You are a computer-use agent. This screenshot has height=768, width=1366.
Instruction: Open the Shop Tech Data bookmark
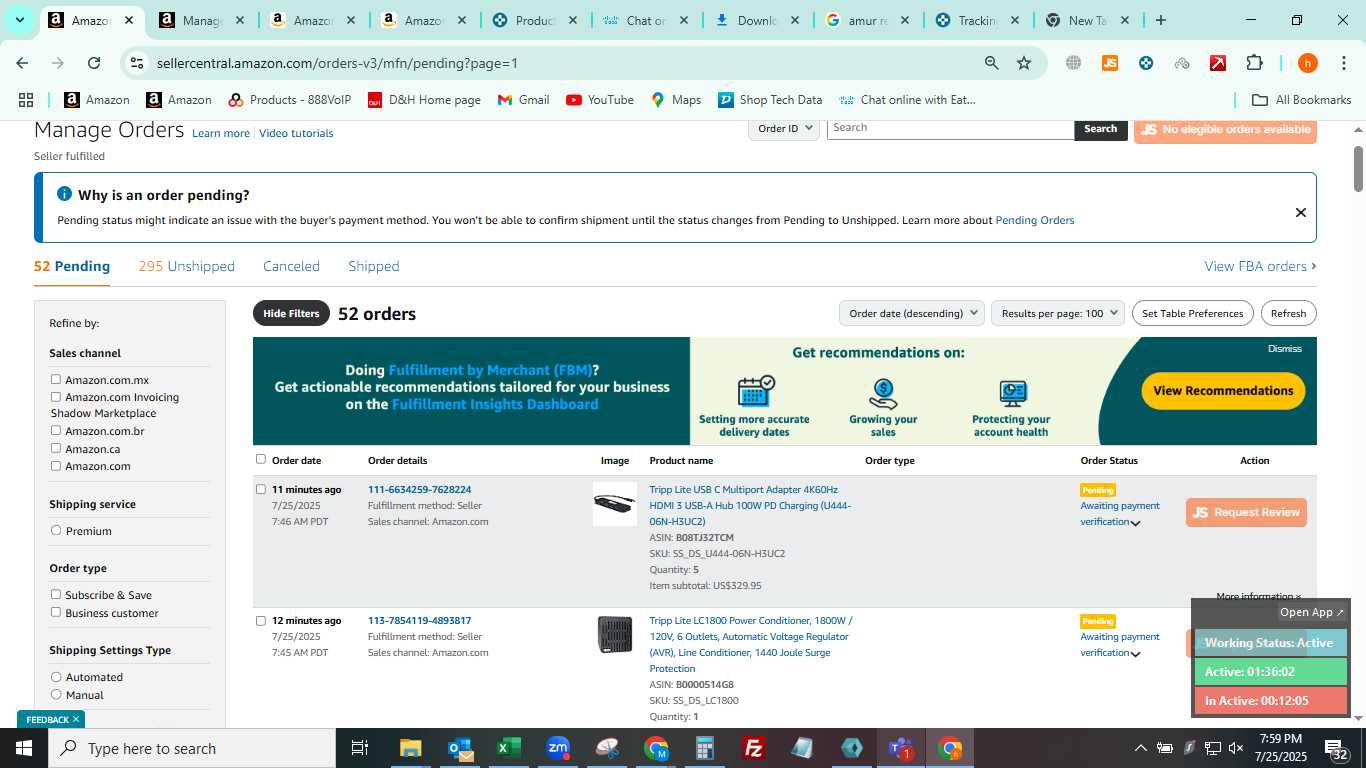coord(770,100)
